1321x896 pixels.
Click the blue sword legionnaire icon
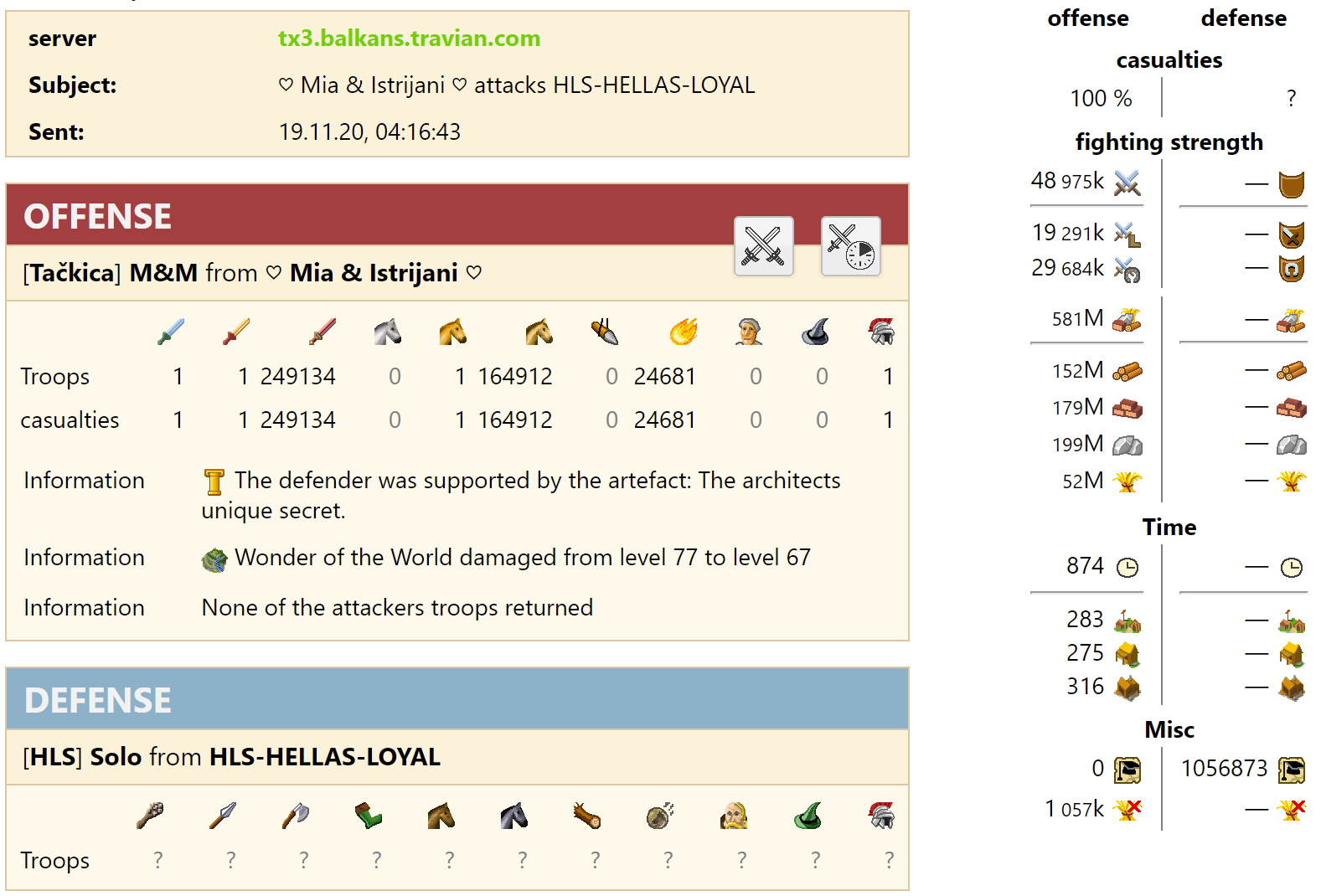(170, 332)
